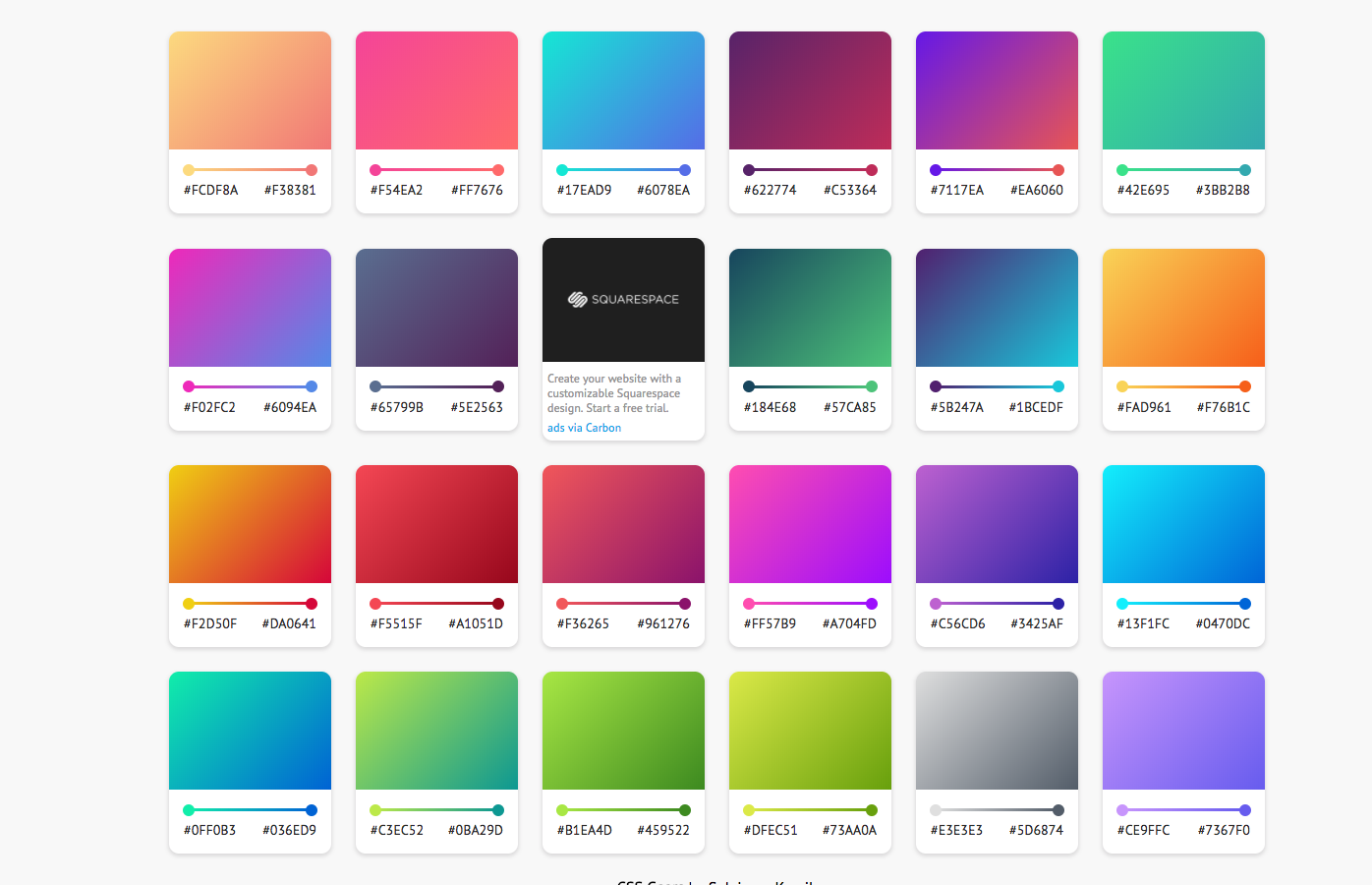The image size is (1372, 885).
Task: Click the #FF7676 hex label
Action: [x=477, y=190]
